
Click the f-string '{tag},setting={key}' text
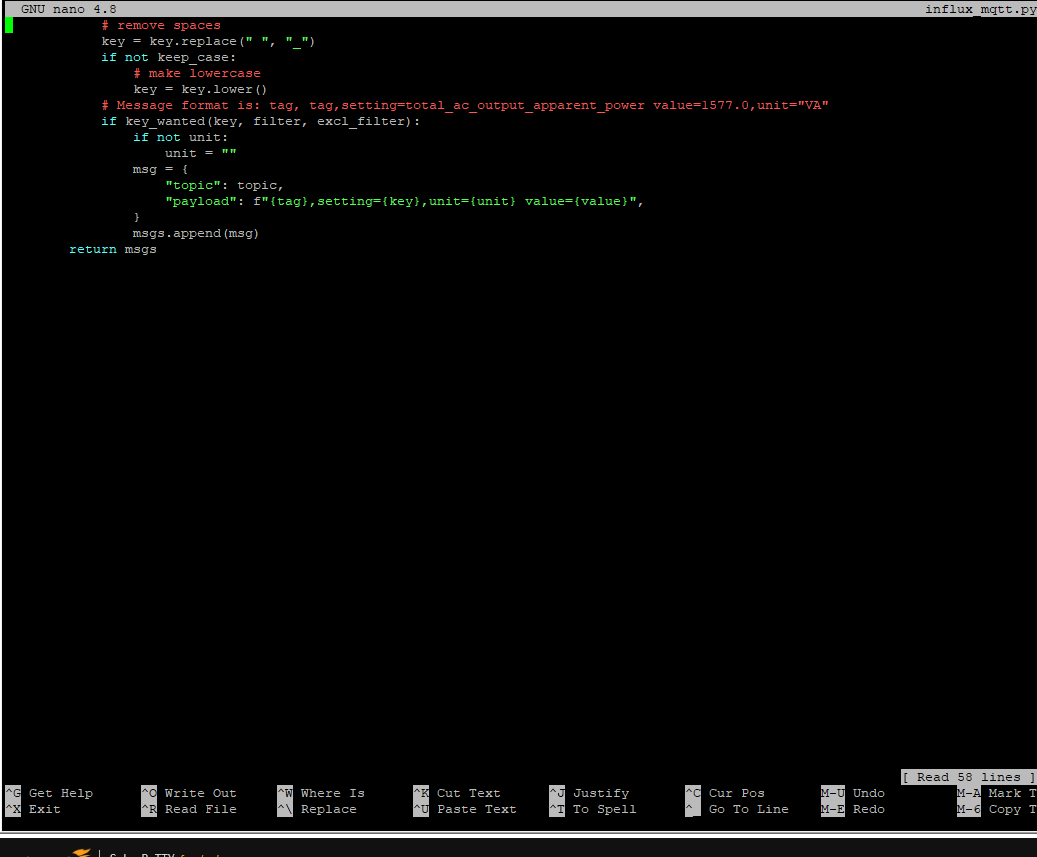[343, 201]
